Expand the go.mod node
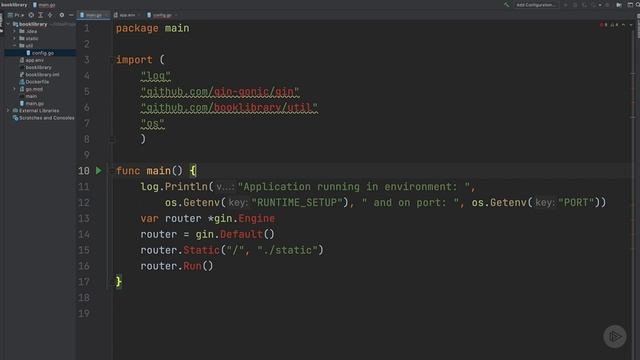Screen dimensions: 640x360 pos(15,89)
